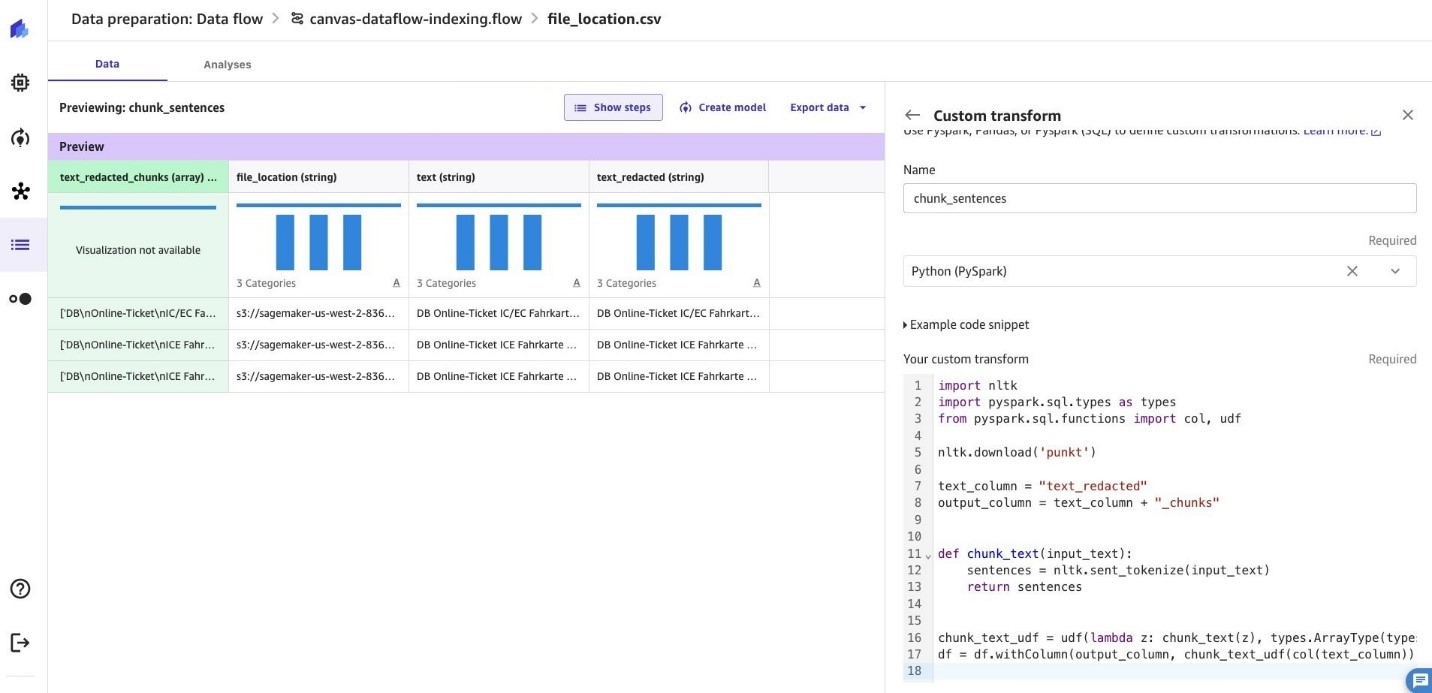1432x693 pixels.
Task: Open the Export data dropdown
Action: point(828,107)
